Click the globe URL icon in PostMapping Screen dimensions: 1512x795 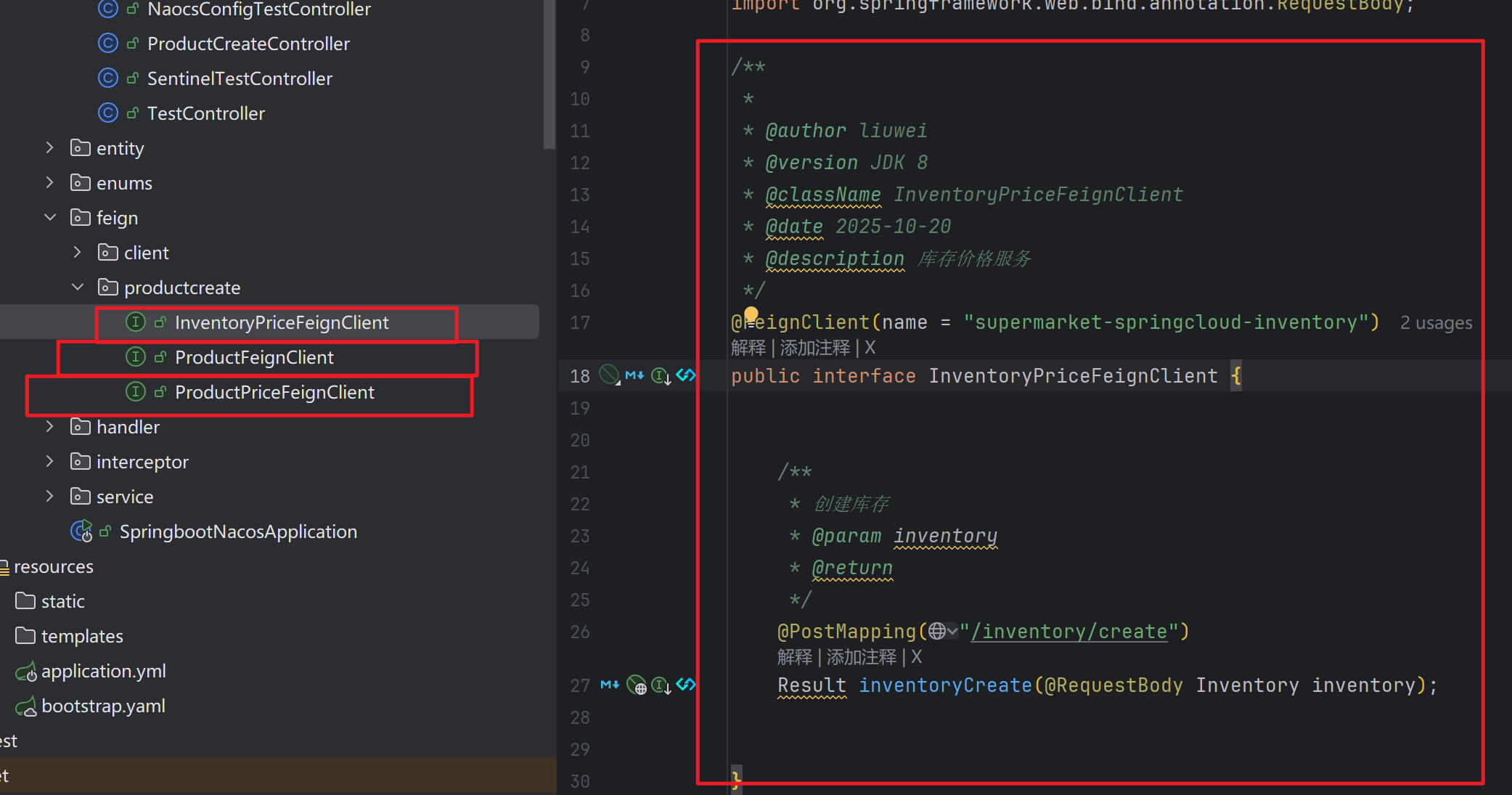(x=938, y=632)
